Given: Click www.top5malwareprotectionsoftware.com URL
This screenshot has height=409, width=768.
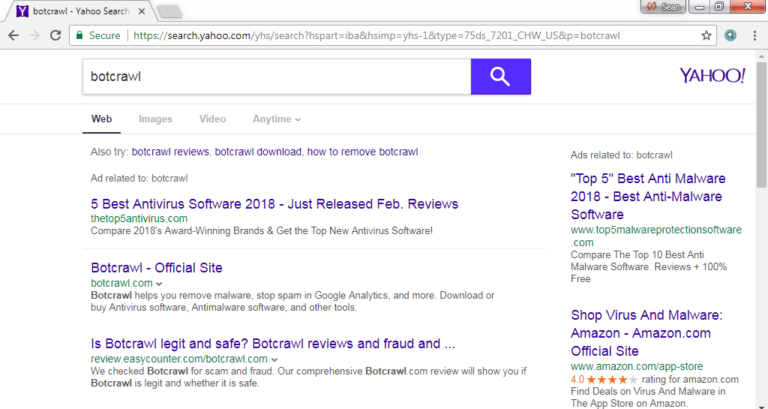Looking at the screenshot, I should [656, 236].
